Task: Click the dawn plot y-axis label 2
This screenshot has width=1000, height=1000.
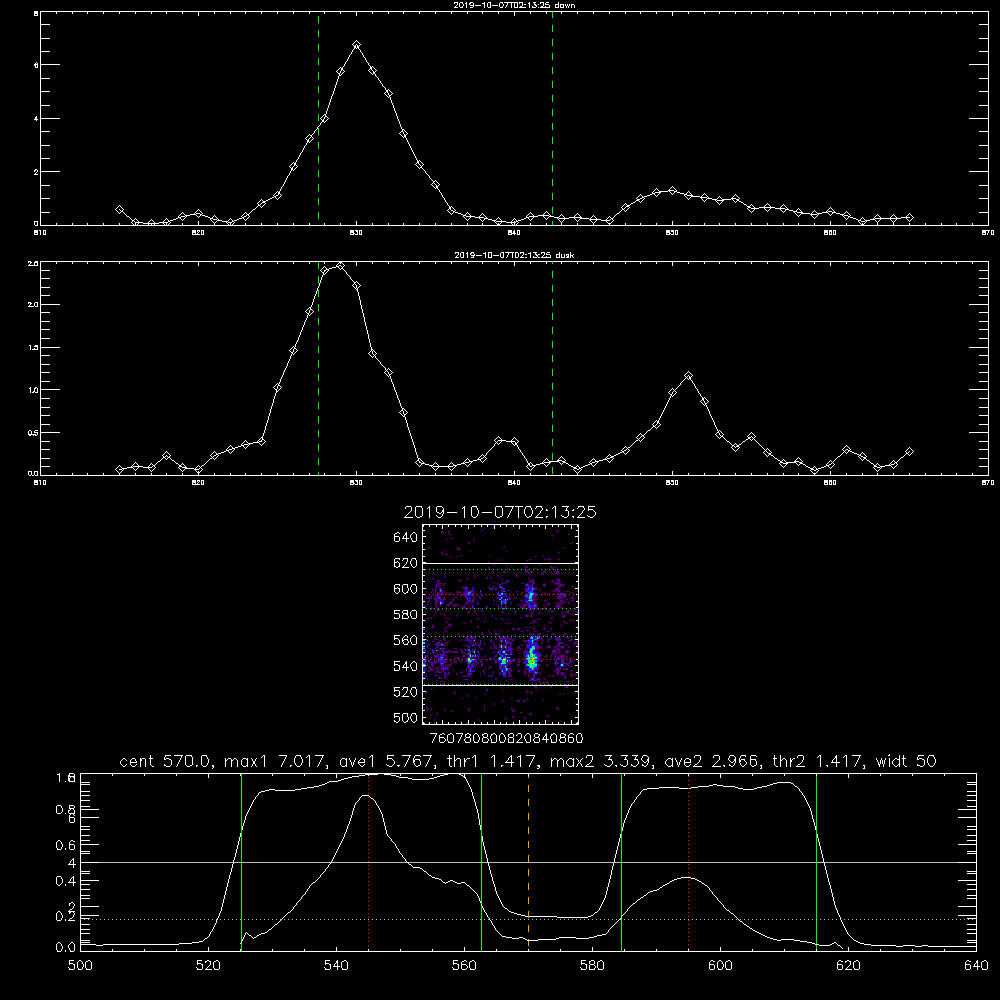Action: click(x=36, y=172)
